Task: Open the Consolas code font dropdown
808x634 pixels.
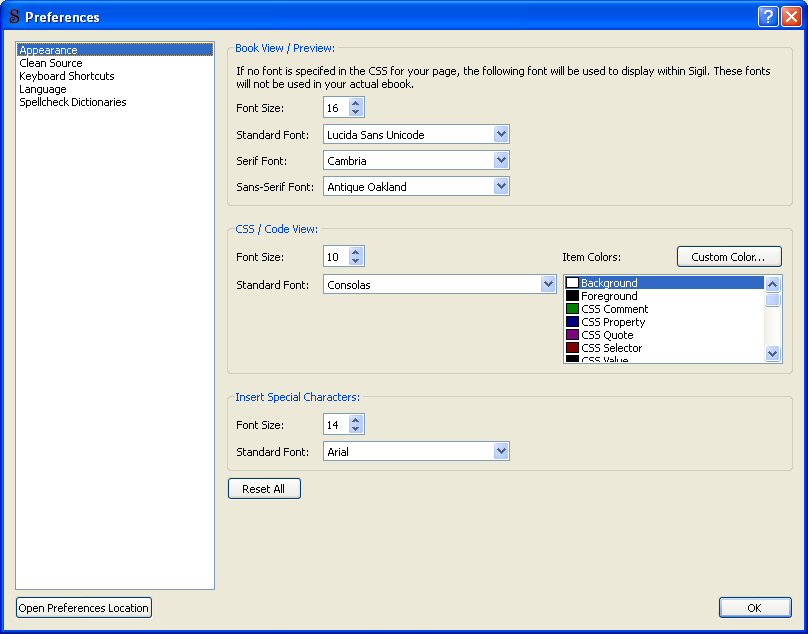Action: (x=548, y=284)
